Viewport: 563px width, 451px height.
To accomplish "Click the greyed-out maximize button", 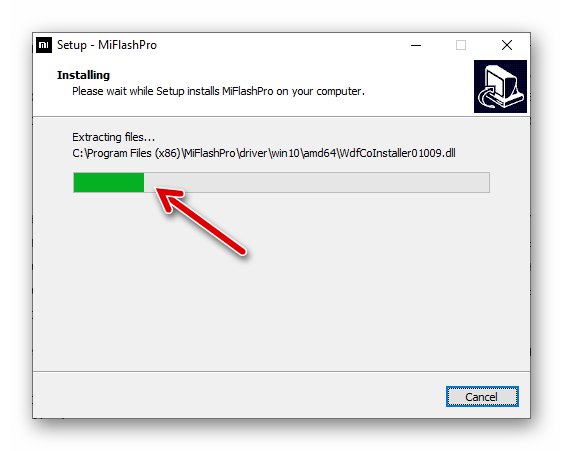I will (x=461, y=45).
